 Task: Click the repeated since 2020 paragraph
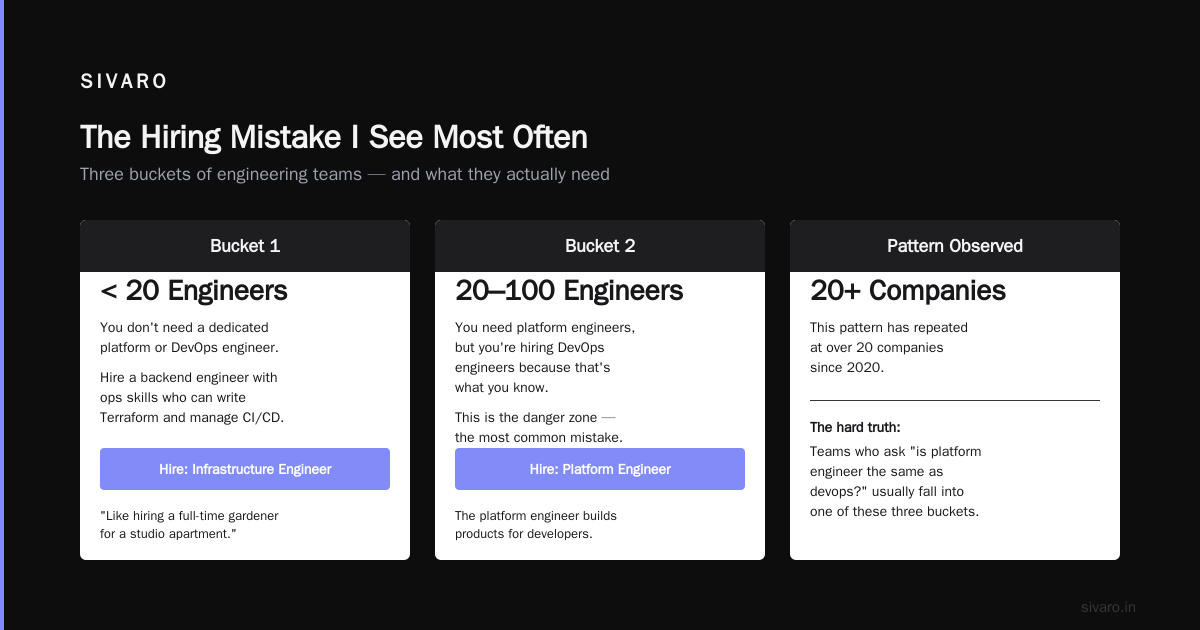(x=889, y=347)
